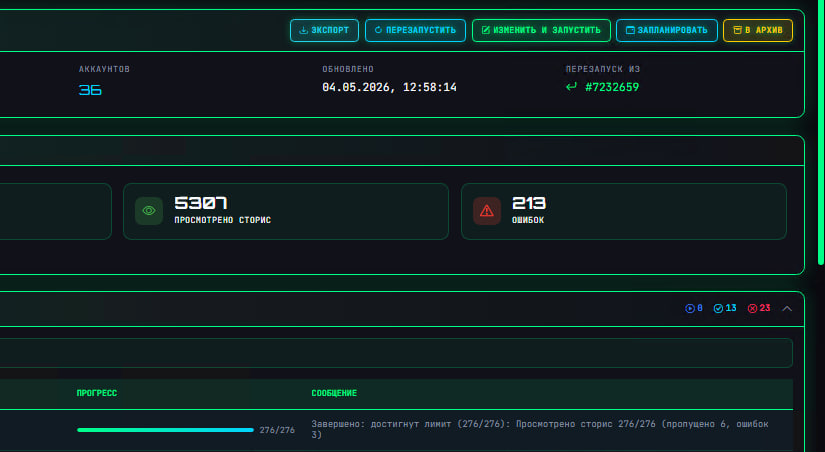Click the Прогресс column header

tap(97, 393)
